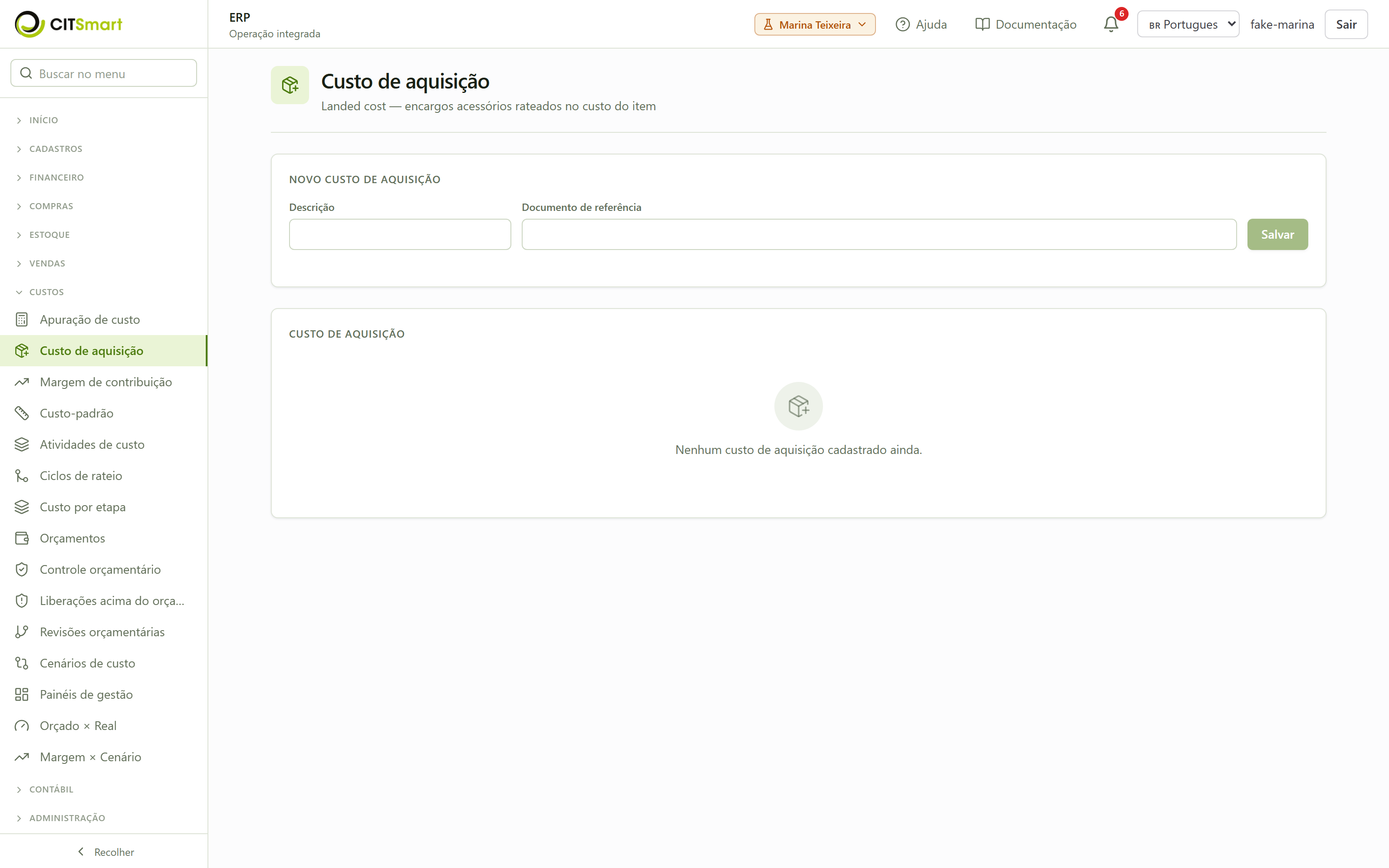The height and width of the screenshot is (868, 1389).
Task: Go to Painéis de gestão menu item
Action: tap(103, 695)
